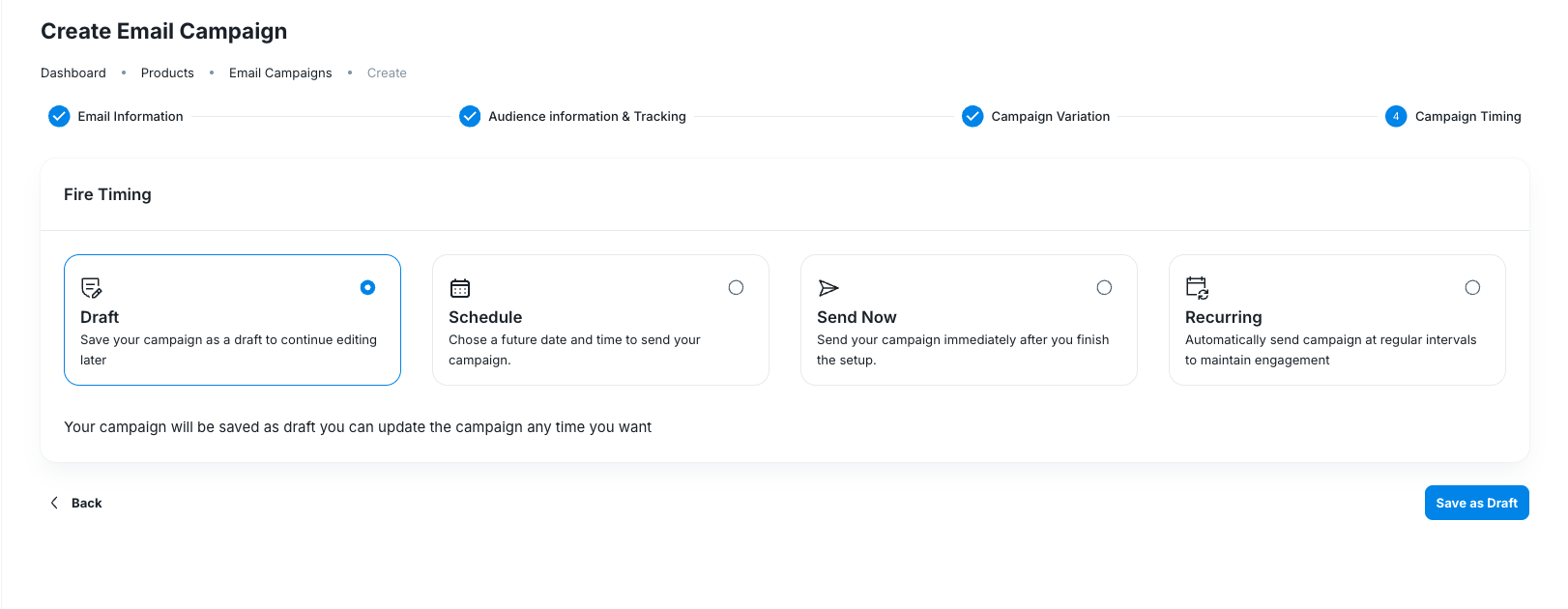Jump to Campaign Variation step
The image size is (1568, 609).
click(1051, 116)
